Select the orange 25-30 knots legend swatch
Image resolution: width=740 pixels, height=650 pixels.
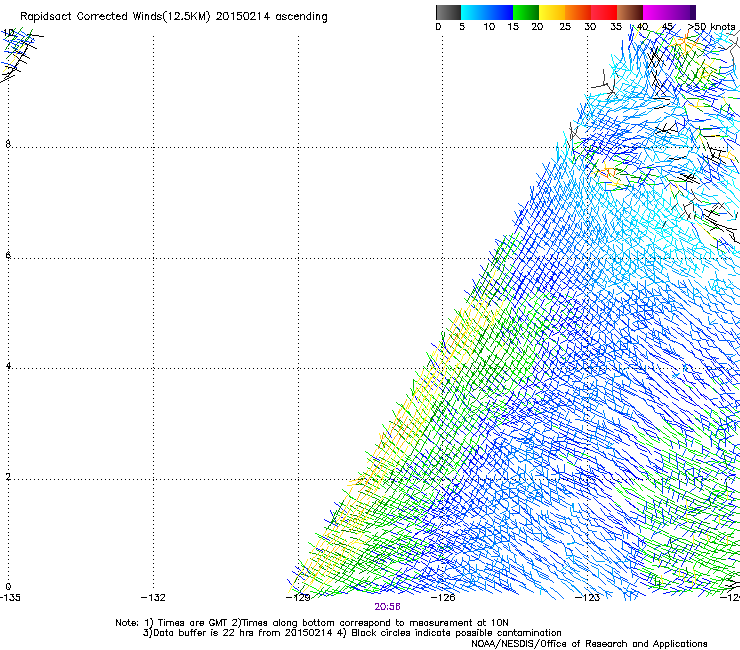pyautogui.click(x=578, y=12)
